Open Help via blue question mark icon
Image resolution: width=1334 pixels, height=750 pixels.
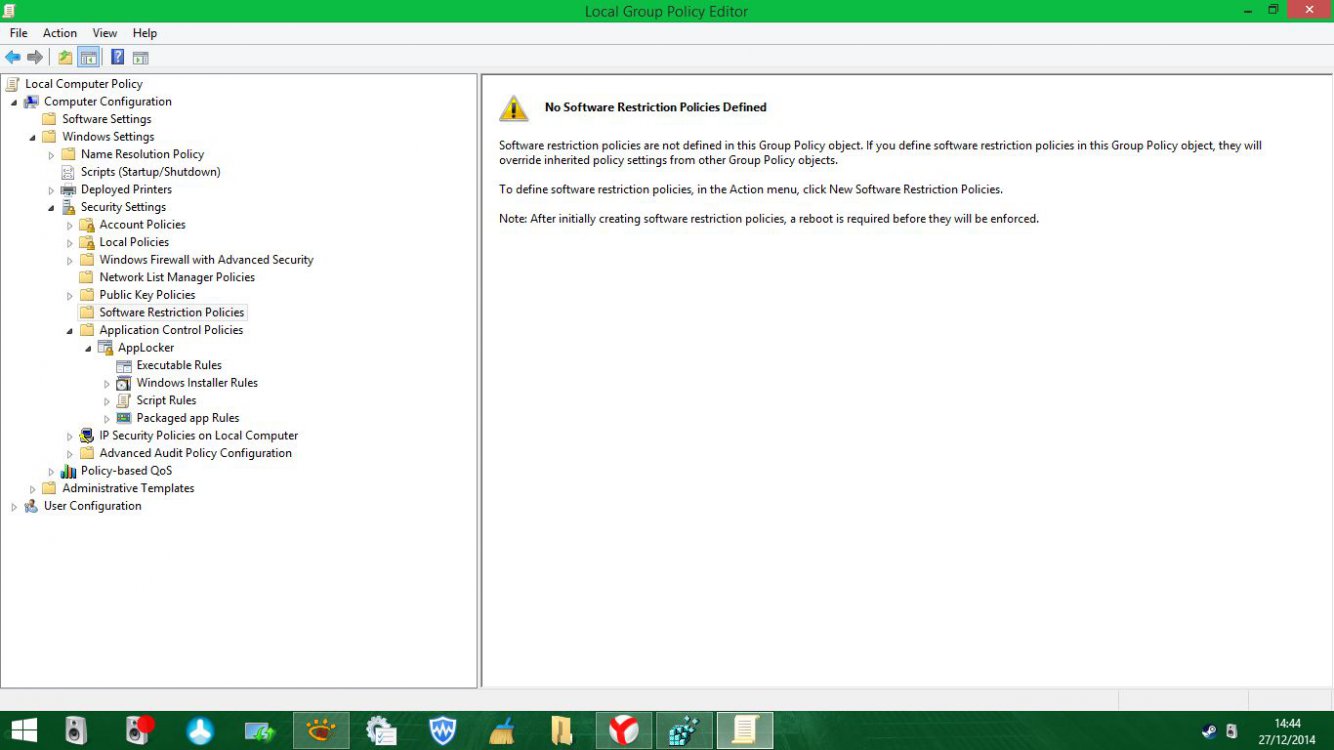coord(118,57)
